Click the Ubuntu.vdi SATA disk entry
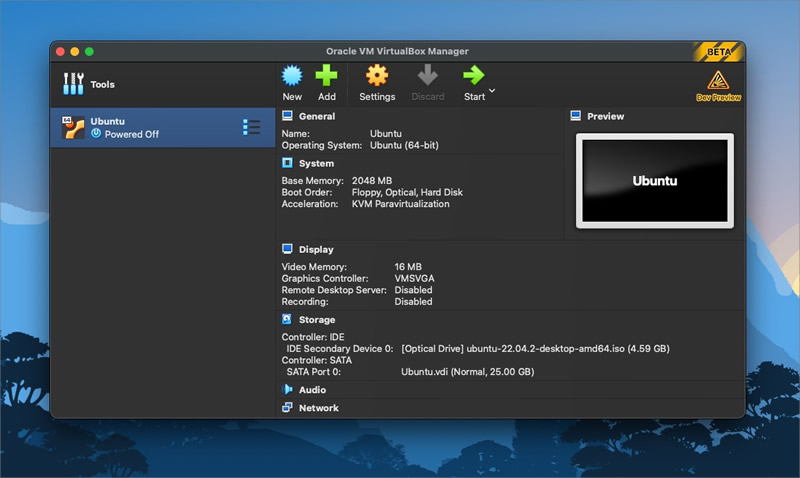This screenshot has height=478, width=800. coord(467,372)
